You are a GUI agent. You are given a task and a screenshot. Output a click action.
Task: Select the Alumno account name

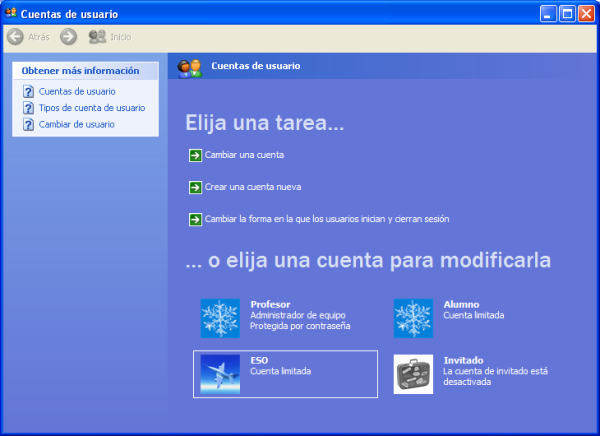461,304
